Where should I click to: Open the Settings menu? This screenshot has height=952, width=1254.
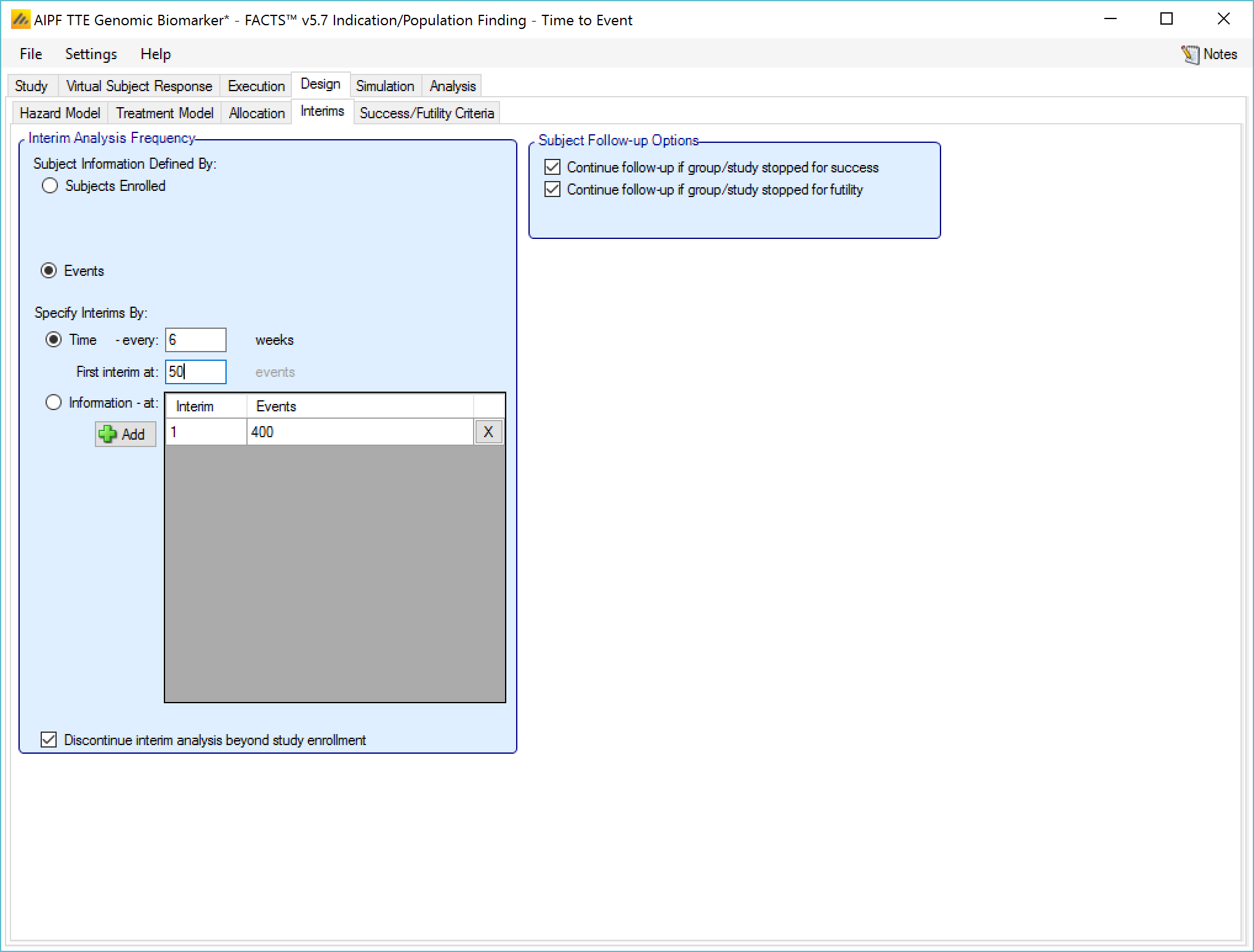coord(91,54)
